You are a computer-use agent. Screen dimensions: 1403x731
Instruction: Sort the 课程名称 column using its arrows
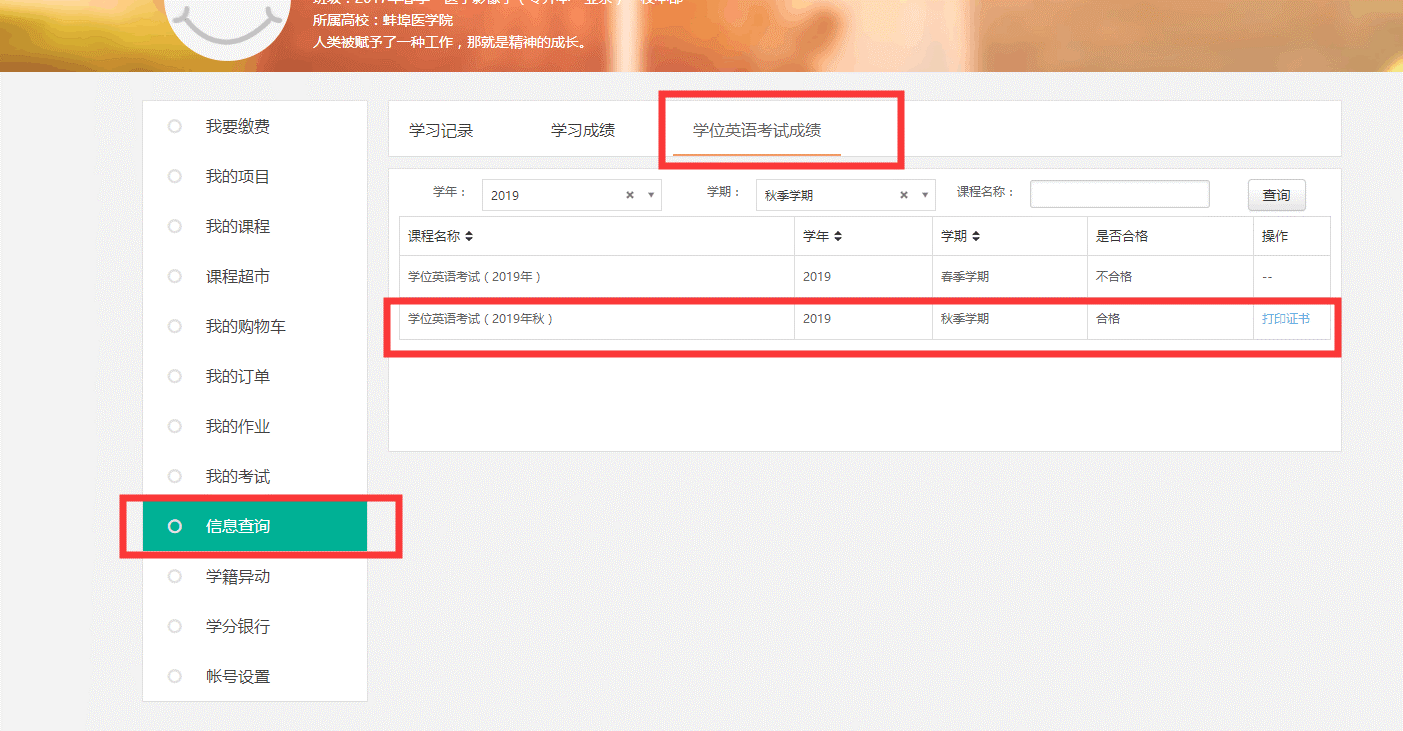pyautogui.click(x=470, y=235)
